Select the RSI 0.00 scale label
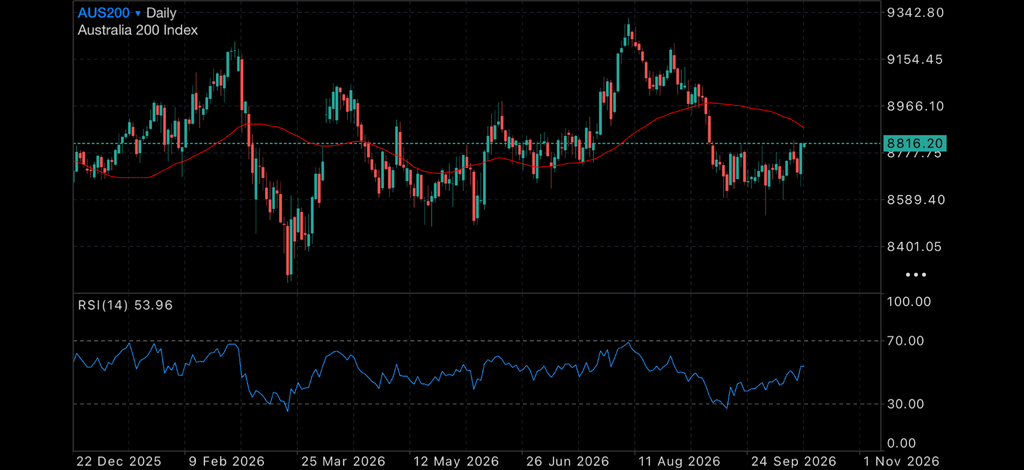 click(x=903, y=444)
